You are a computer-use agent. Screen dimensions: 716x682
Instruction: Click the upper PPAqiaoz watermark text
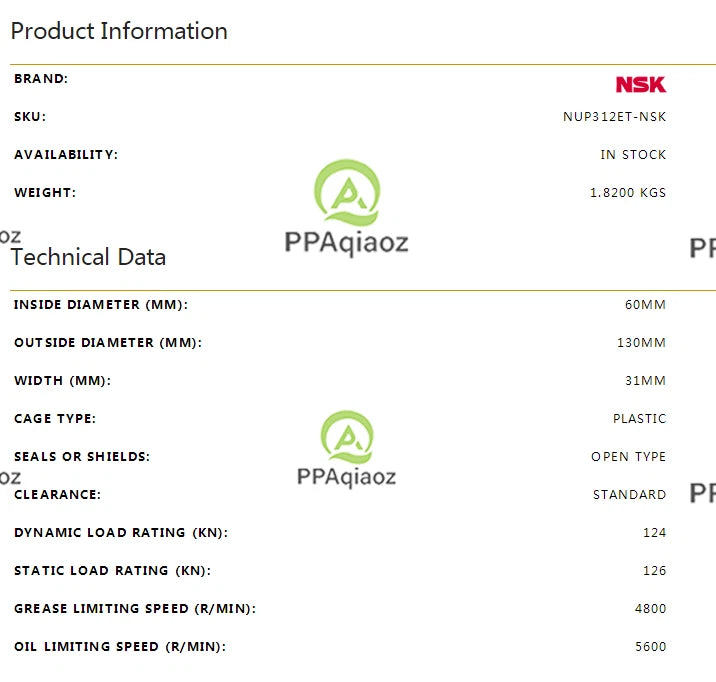pos(347,243)
